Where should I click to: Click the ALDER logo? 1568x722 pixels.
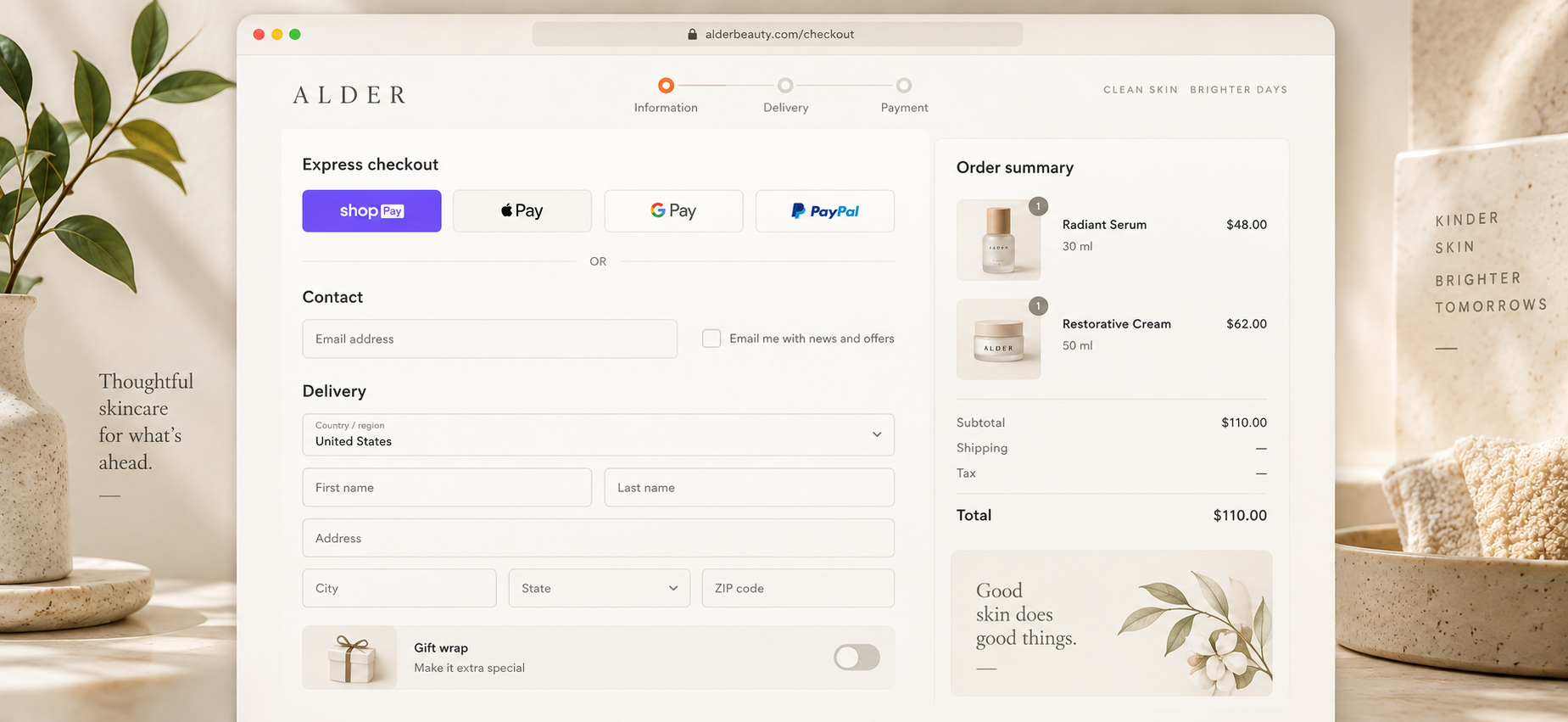pyautogui.click(x=349, y=95)
